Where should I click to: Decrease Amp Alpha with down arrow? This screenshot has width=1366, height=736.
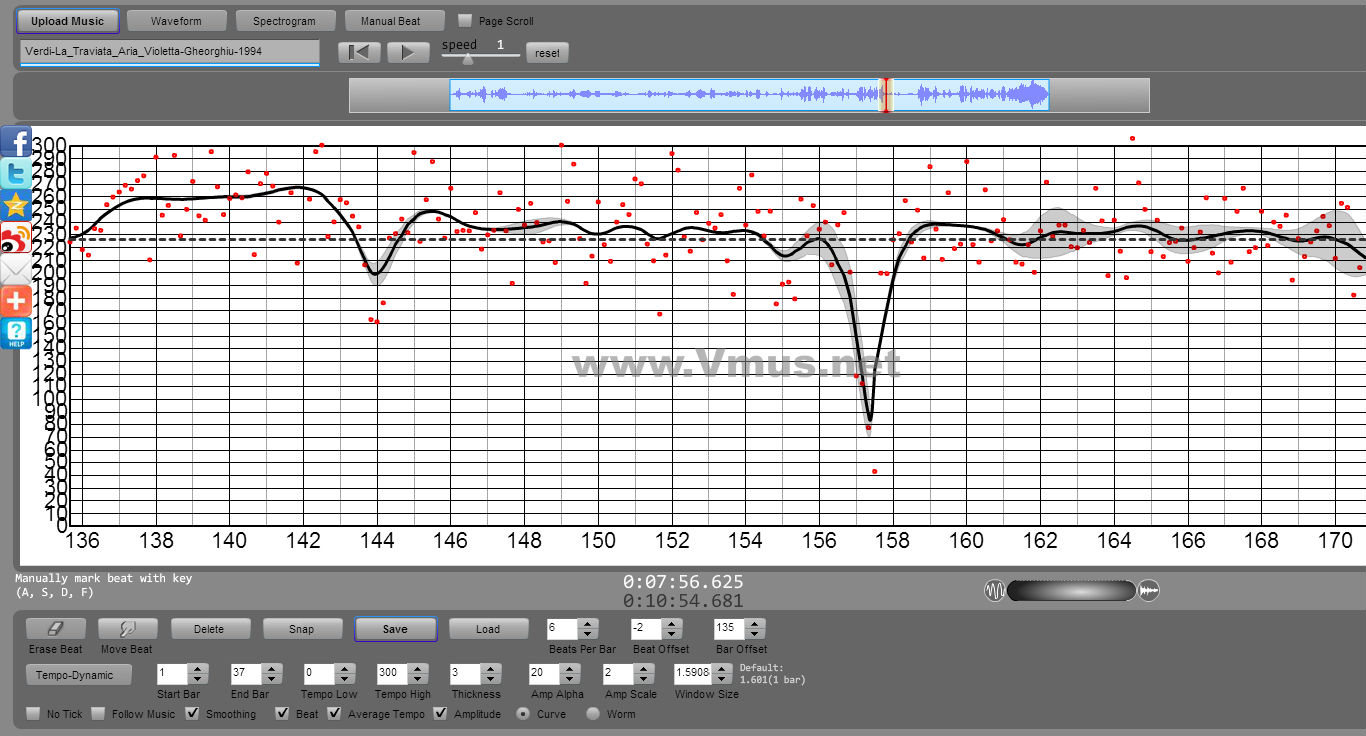[572, 679]
